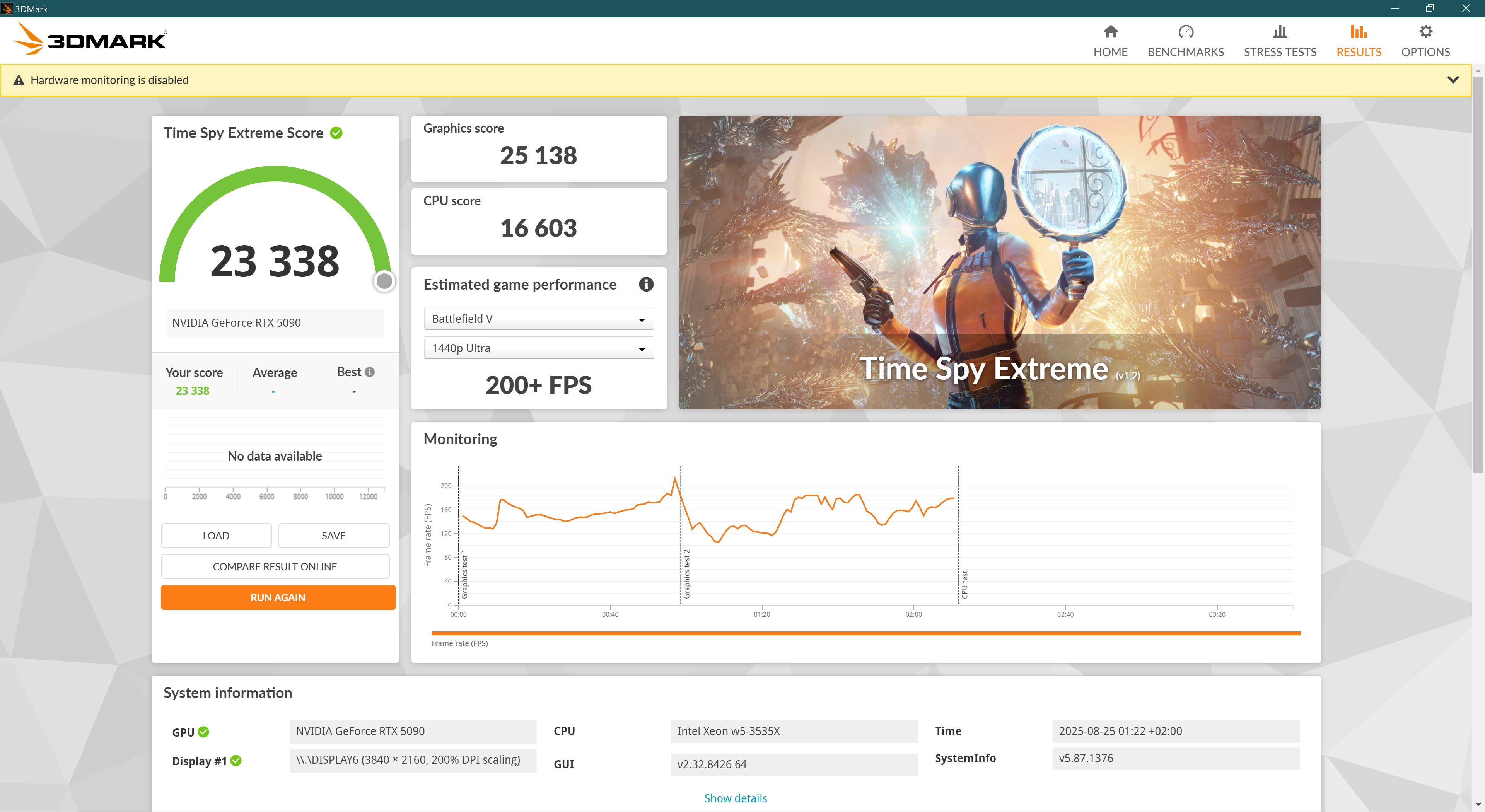Click the DISPLAY6 3840 × 2160 value
The image size is (1485, 812).
pos(413,760)
